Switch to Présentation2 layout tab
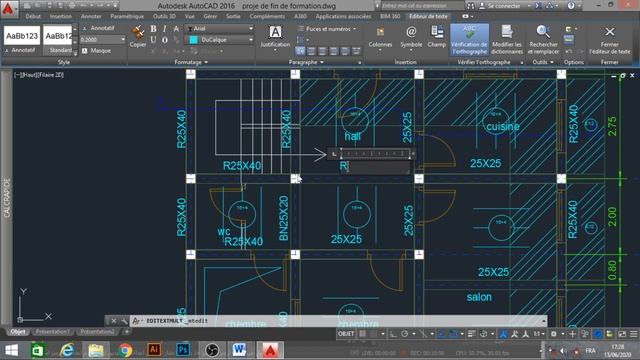Screen dimensions: 640x360 coord(97,332)
